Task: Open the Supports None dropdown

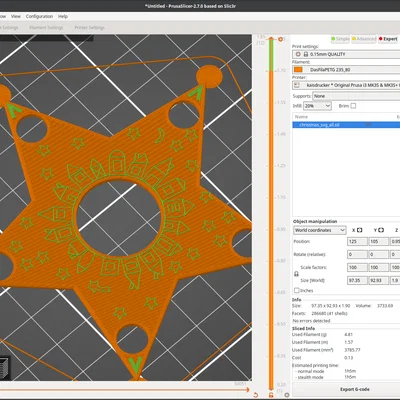Action: click(356, 96)
